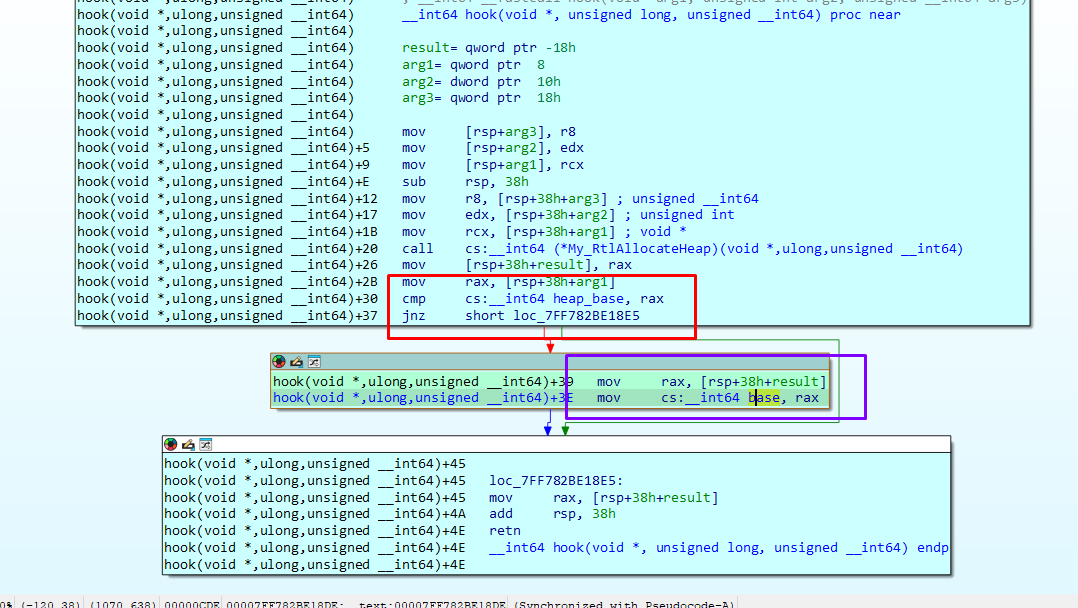Viewport: 1078px width, 608px height.
Task: Click the 'cmp' mnemonic
Action: pos(414,298)
